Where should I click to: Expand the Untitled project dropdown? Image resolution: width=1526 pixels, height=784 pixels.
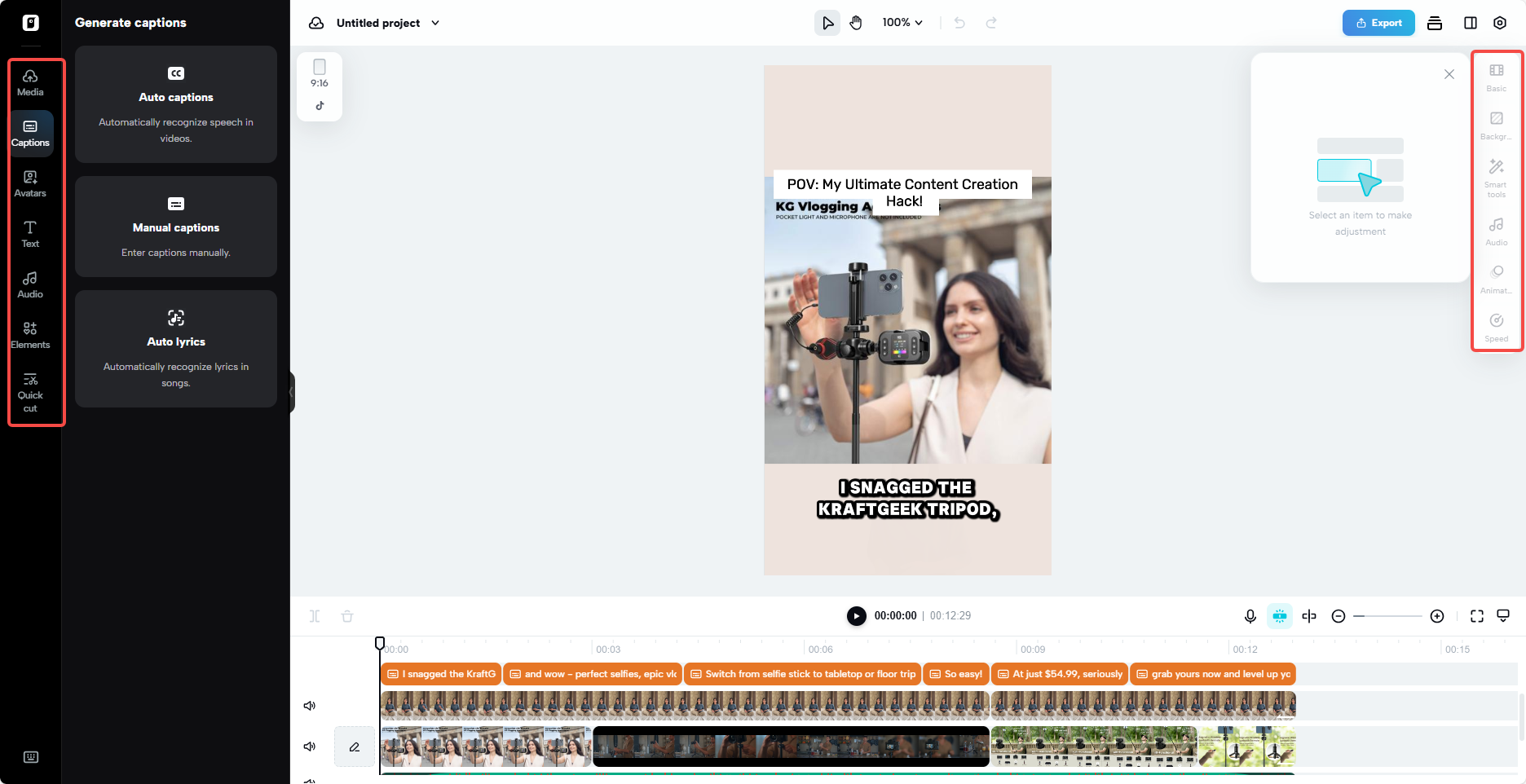435,23
